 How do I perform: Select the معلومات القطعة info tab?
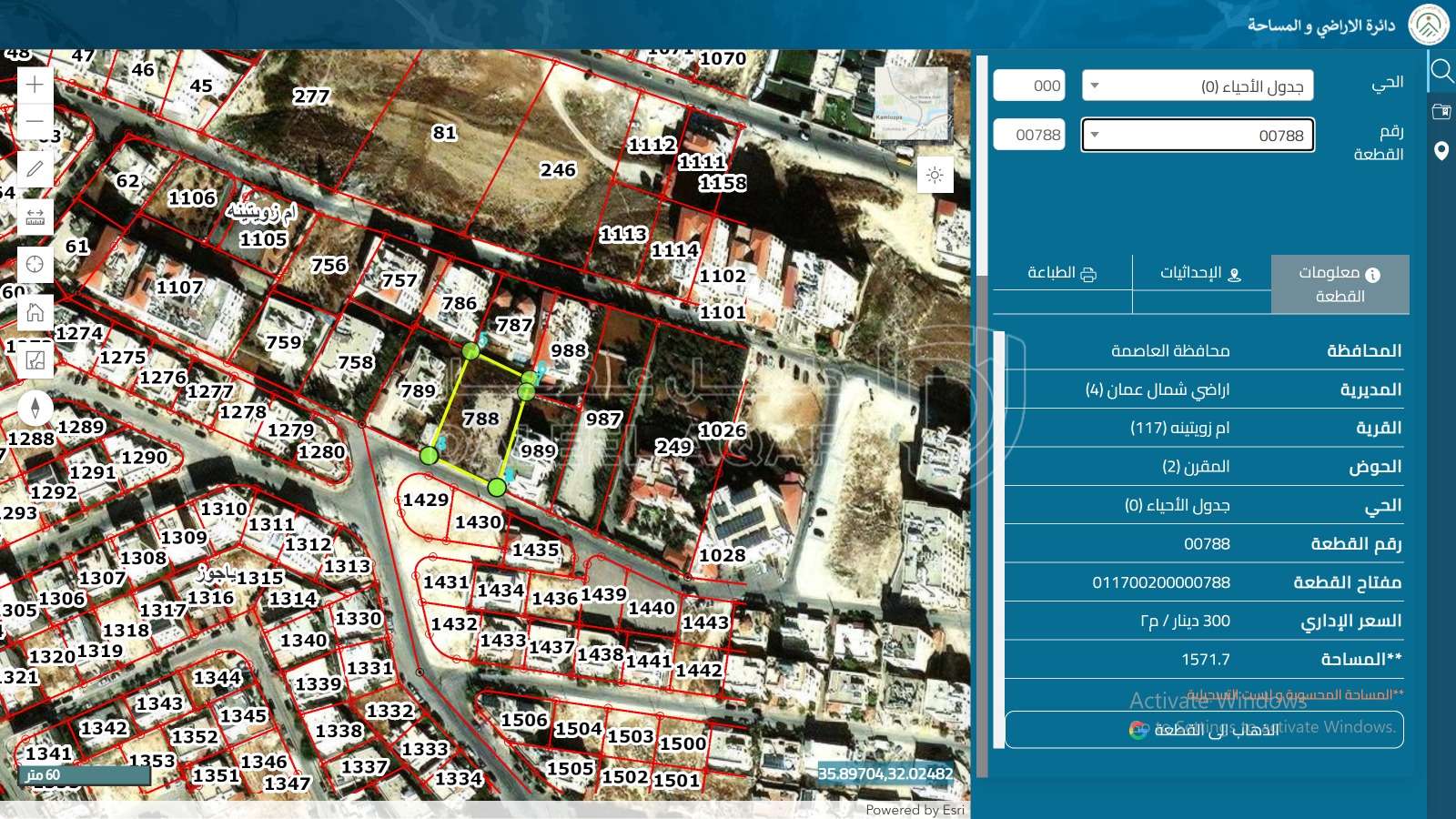1340,284
